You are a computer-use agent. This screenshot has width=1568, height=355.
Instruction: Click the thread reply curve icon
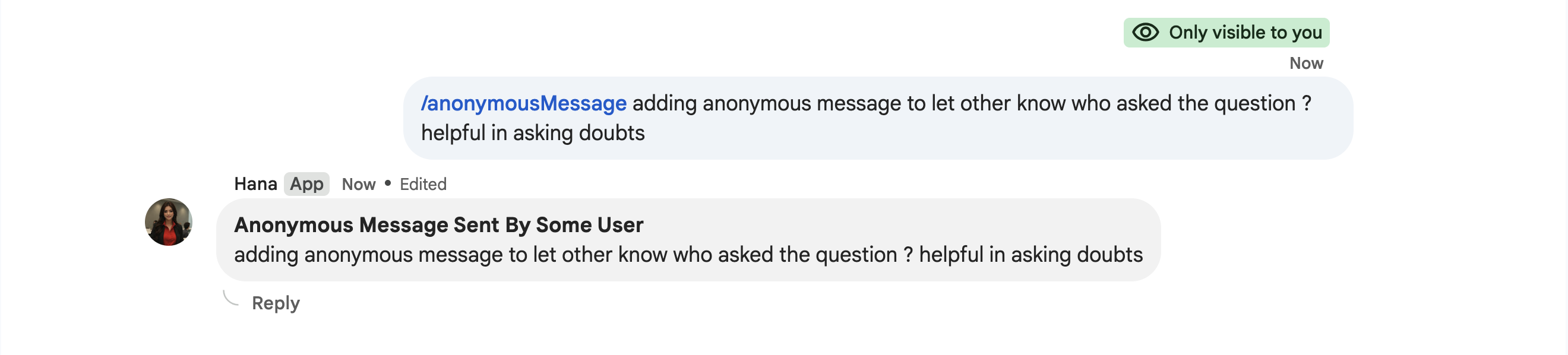(x=231, y=298)
